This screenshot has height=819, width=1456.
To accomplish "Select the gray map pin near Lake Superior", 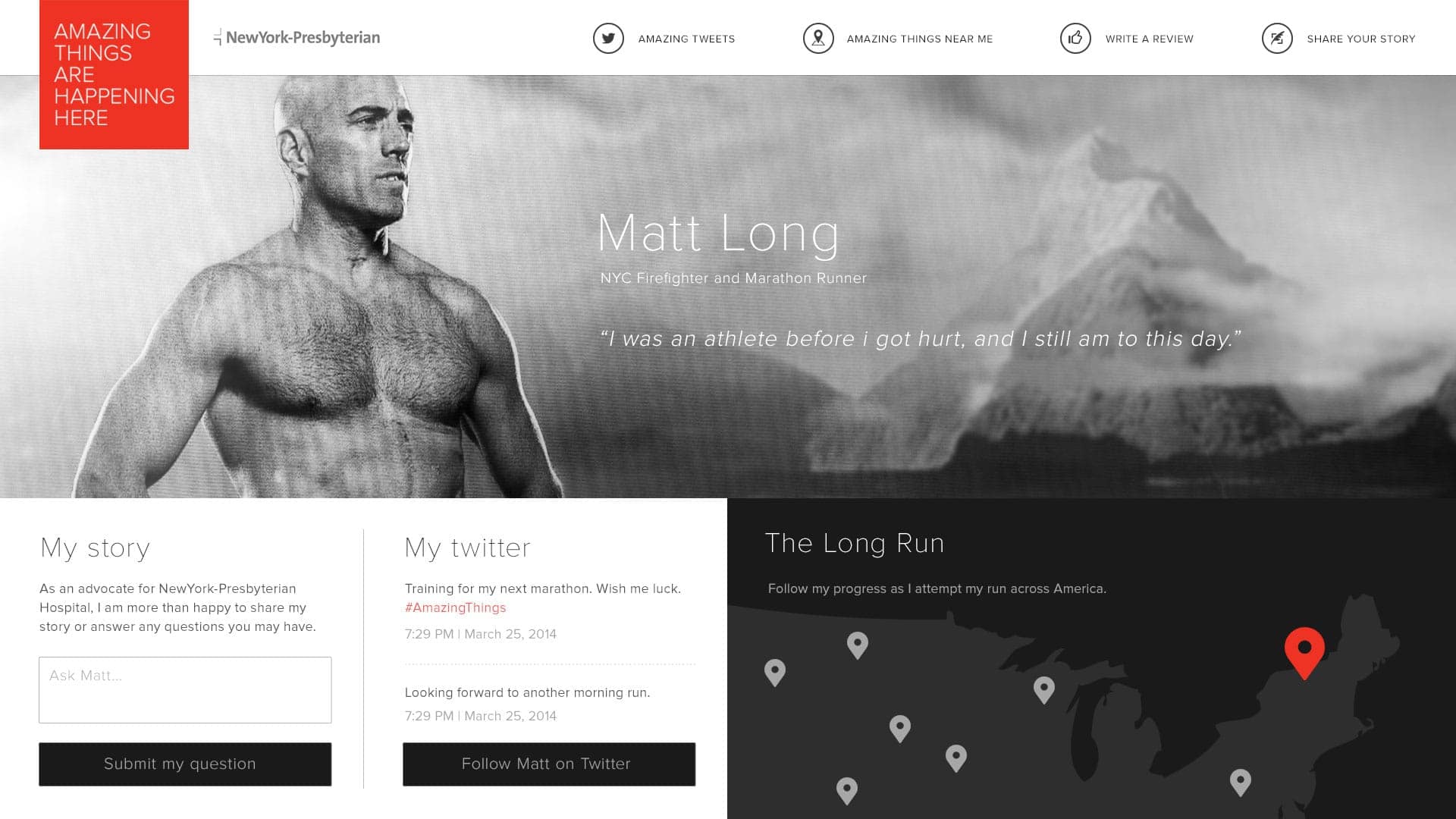I will 1044,690.
